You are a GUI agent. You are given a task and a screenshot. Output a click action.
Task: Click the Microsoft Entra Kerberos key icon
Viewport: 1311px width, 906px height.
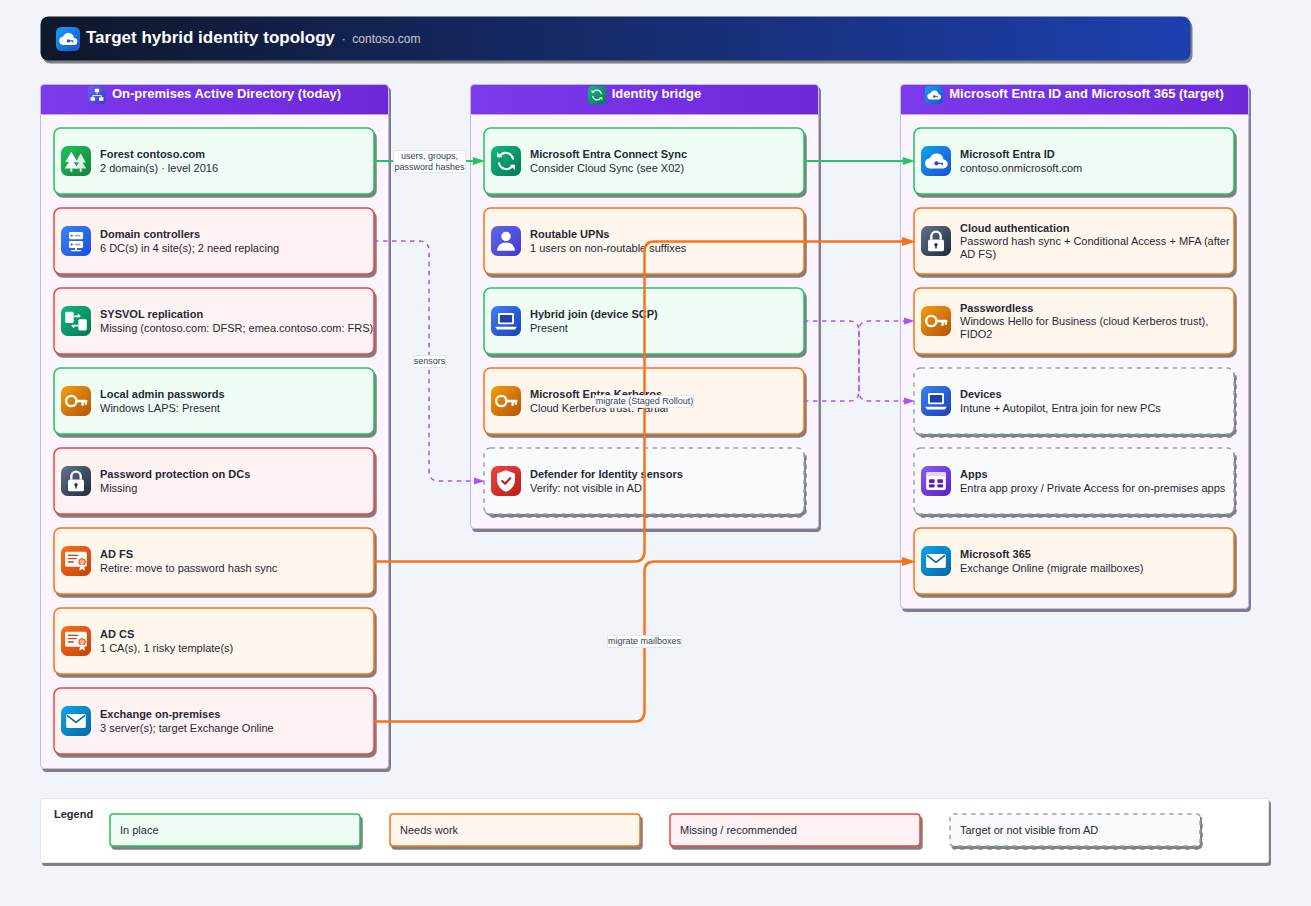506,401
